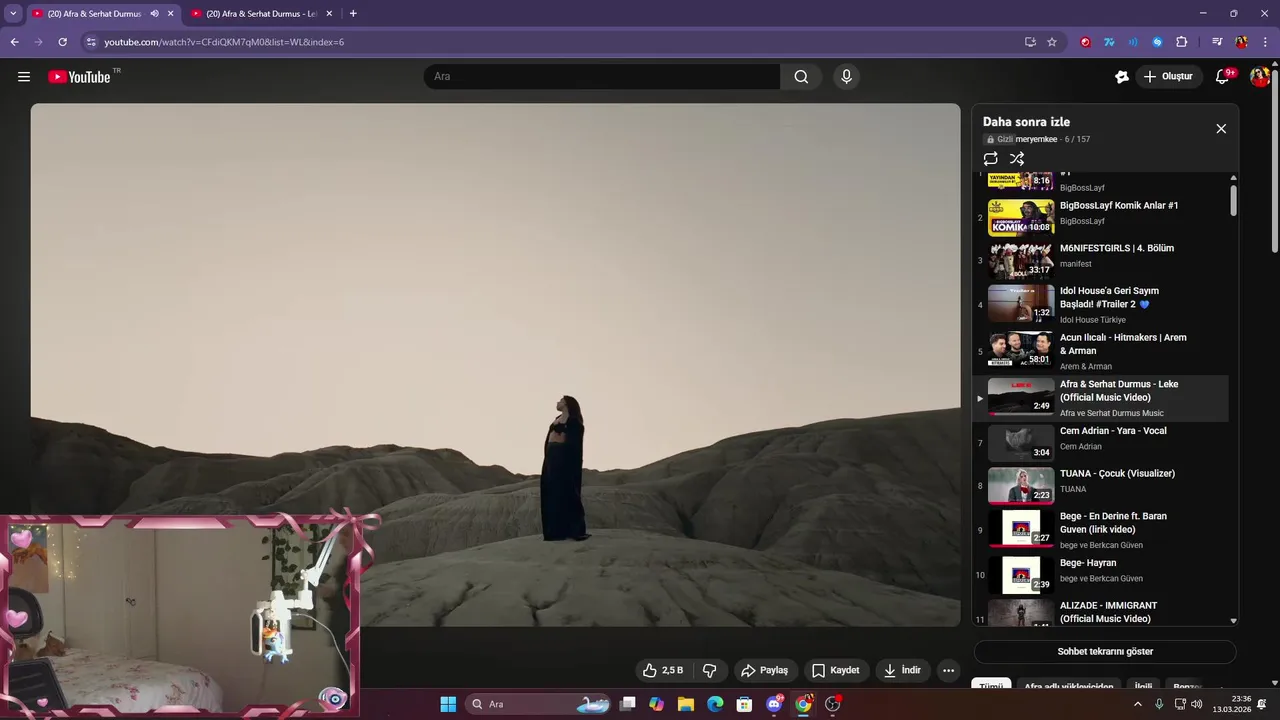Close the Daha sonra izle playlist panel
The image size is (1280, 720).
tap(1221, 129)
